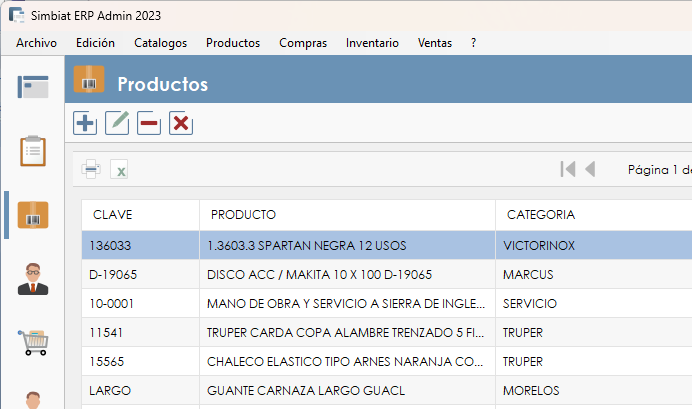This screenshot has height=409, width=692.
Task: Open the Ventas menu
Action: pos(434,43)
